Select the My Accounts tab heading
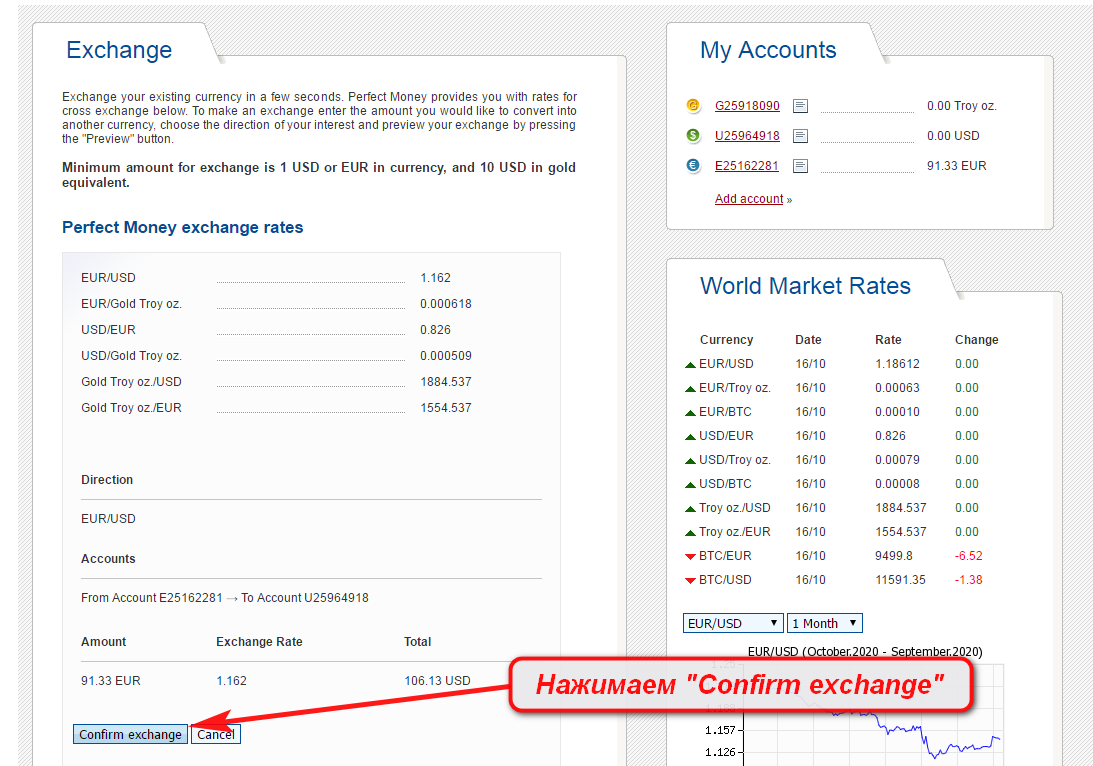Screen dimensions: 1093x766 coord(768,50)
